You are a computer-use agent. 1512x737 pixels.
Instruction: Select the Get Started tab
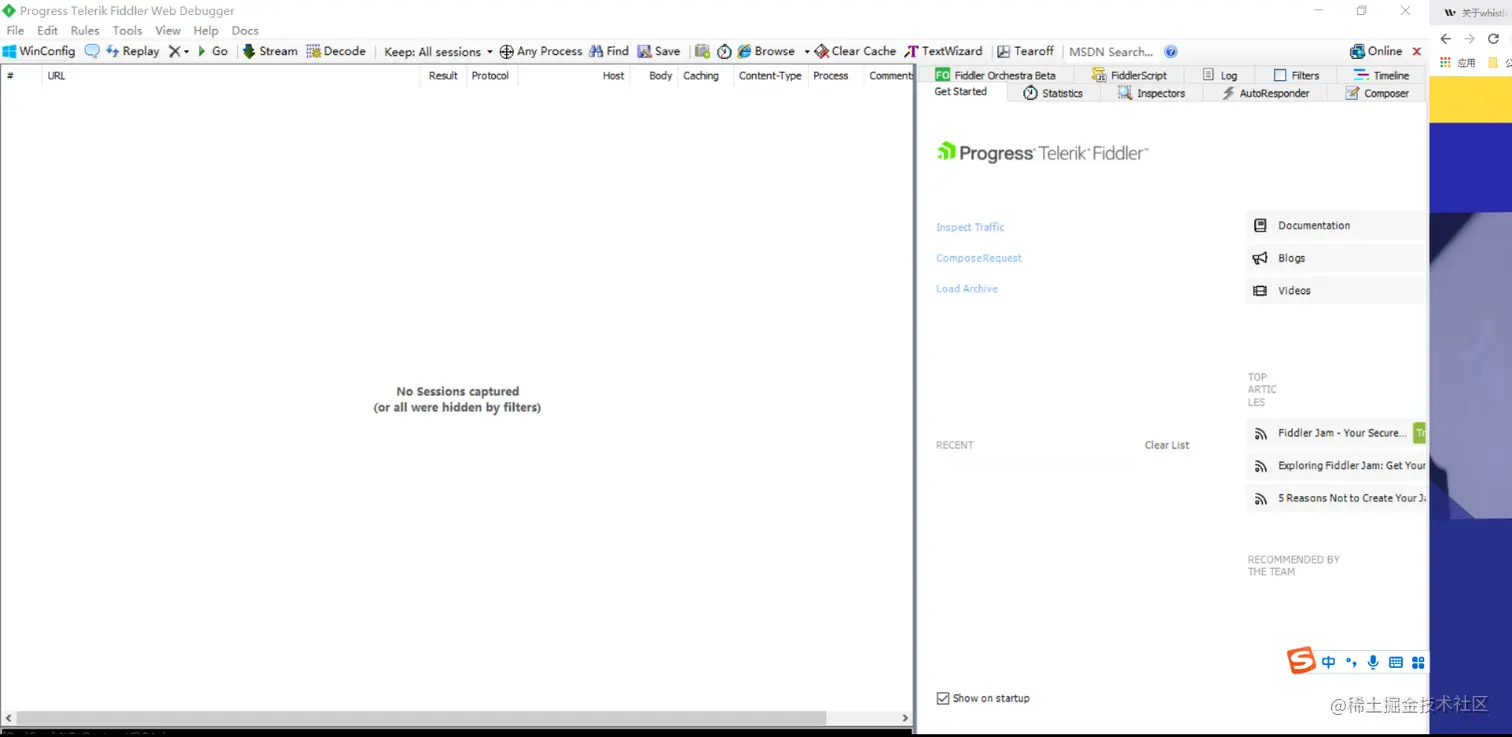961,91
